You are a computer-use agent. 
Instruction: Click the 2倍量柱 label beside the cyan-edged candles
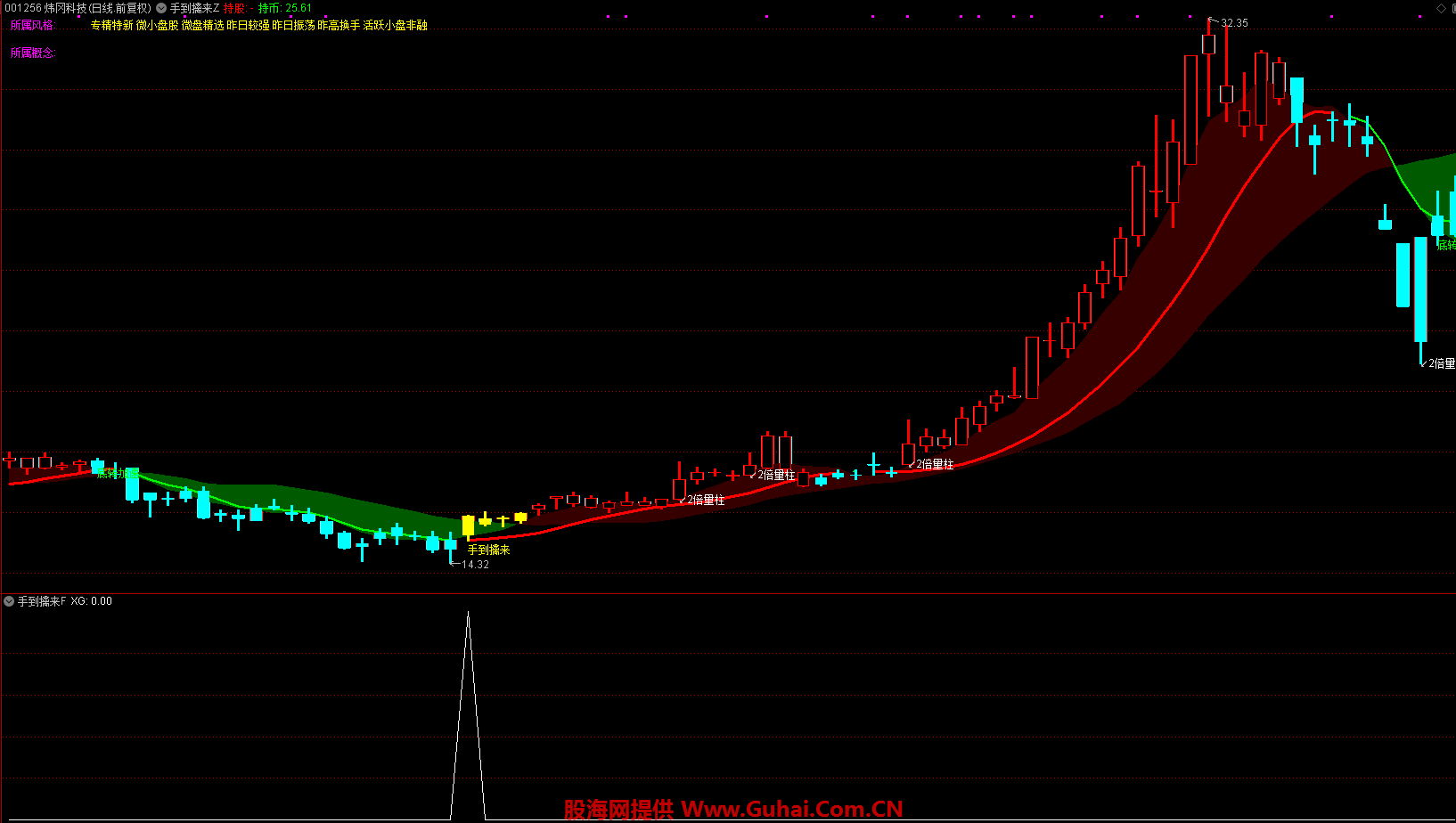[x=776, y=475]
